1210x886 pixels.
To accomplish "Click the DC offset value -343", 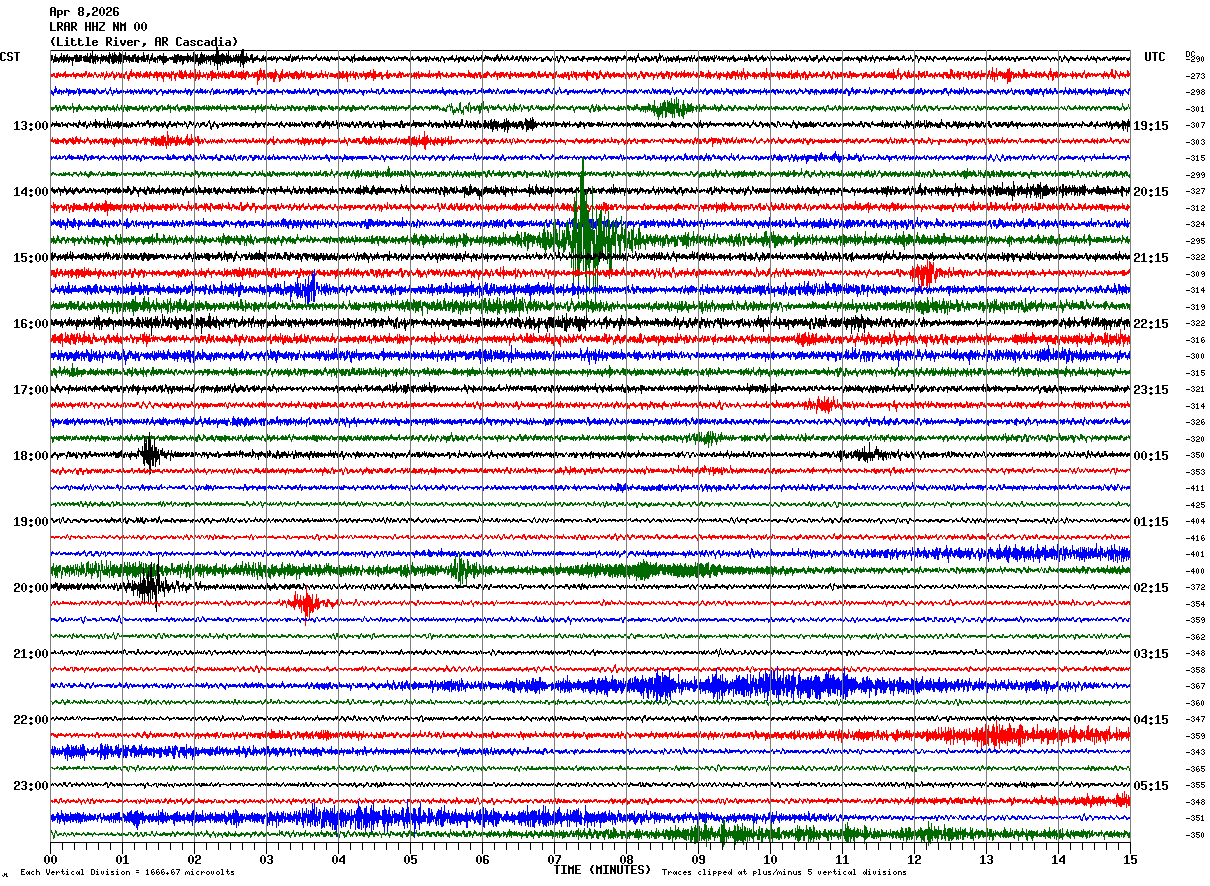I will click(x=1195, y=753).
